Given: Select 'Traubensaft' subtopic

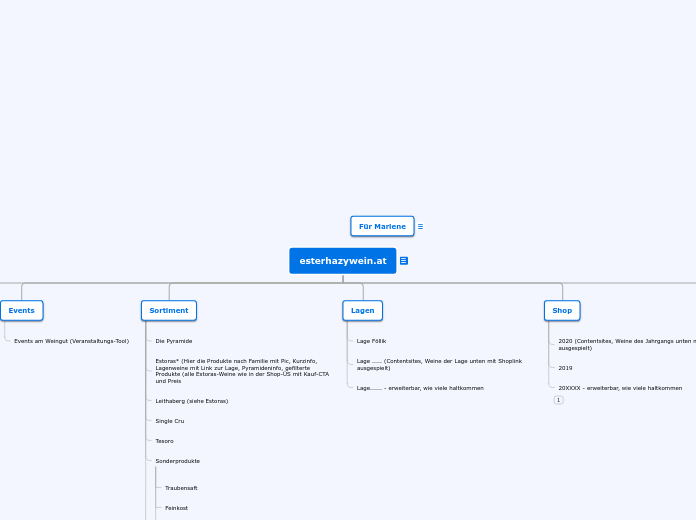Looking at the screenshot, I should tap(181, 488).
